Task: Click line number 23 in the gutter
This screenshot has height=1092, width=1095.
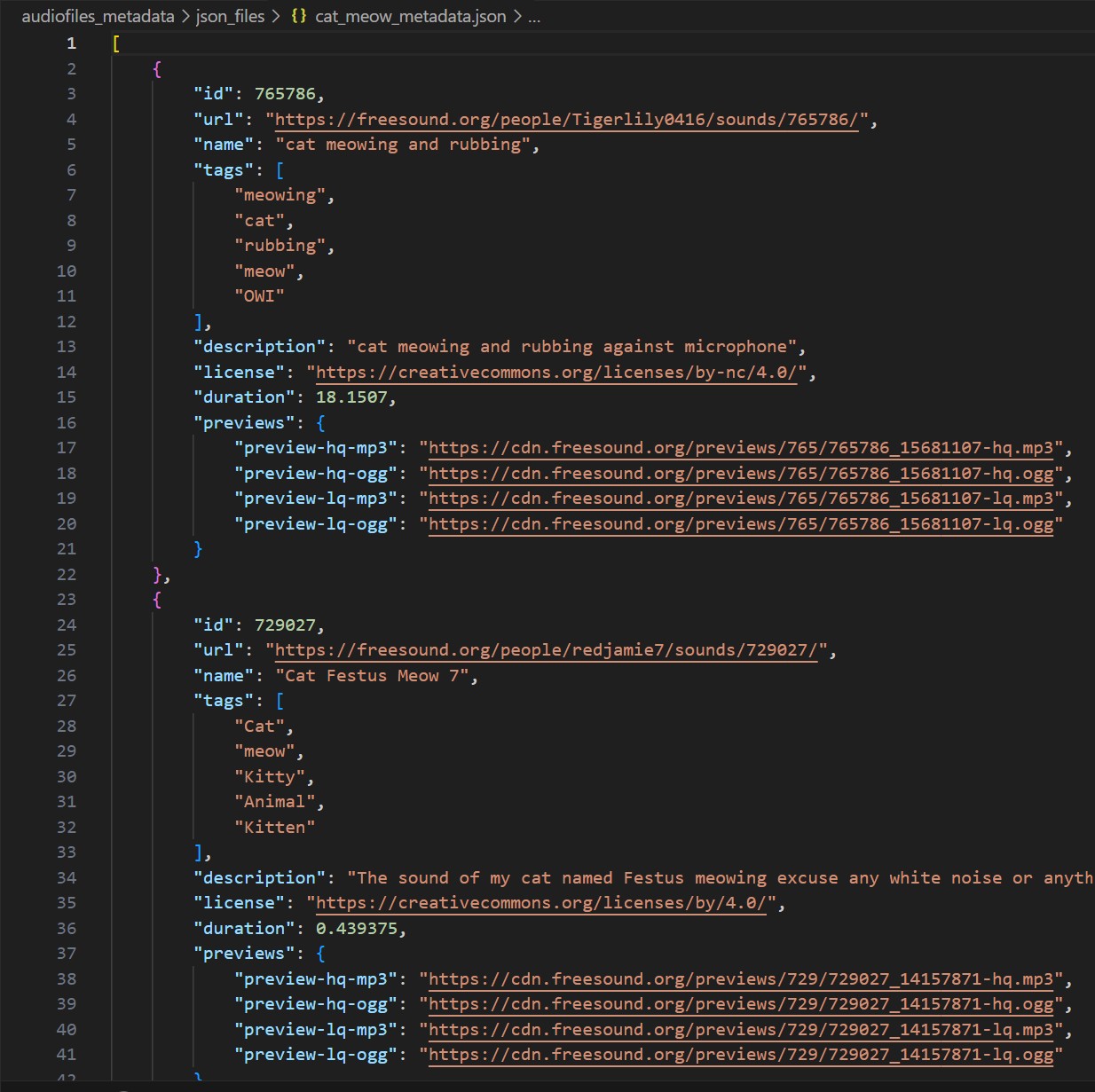Action: 67,600
